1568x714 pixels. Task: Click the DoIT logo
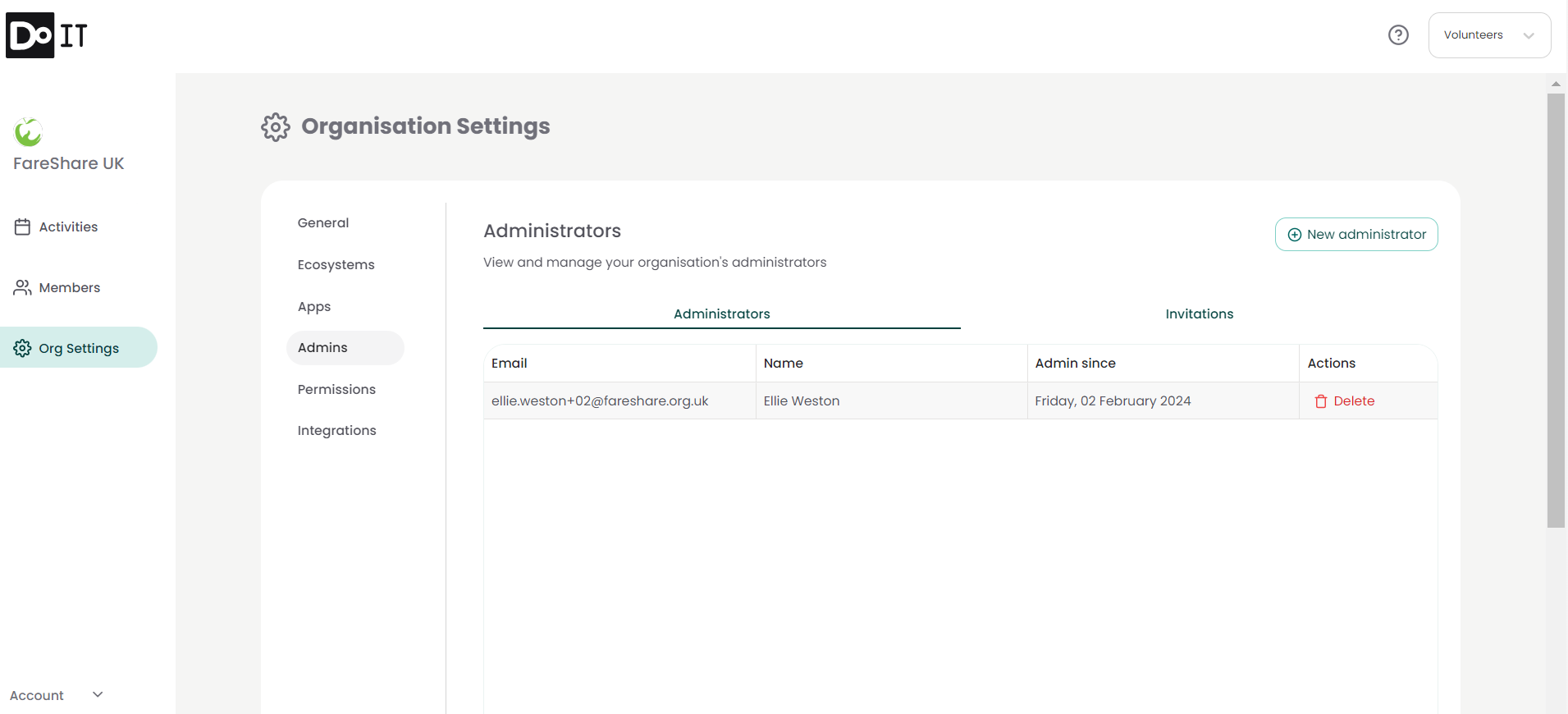[x=47, y=35]
